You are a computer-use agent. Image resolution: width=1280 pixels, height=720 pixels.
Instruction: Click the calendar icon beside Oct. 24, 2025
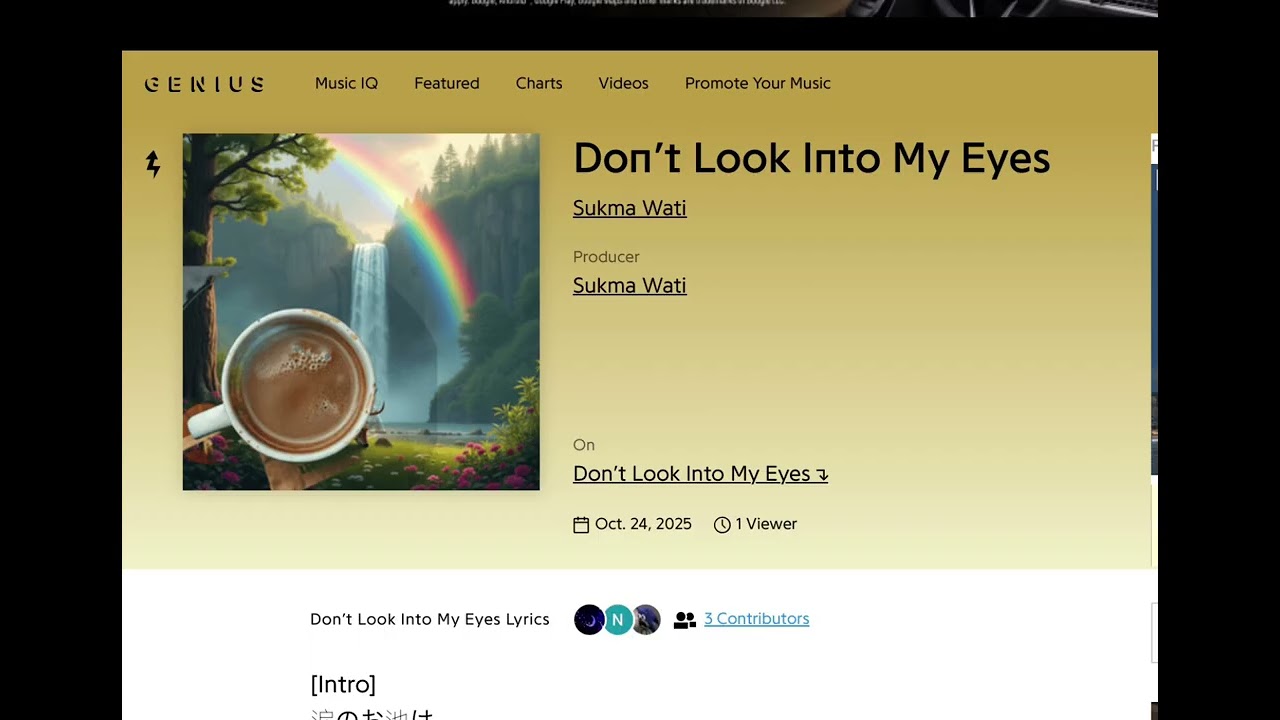(x=581, y=524)
